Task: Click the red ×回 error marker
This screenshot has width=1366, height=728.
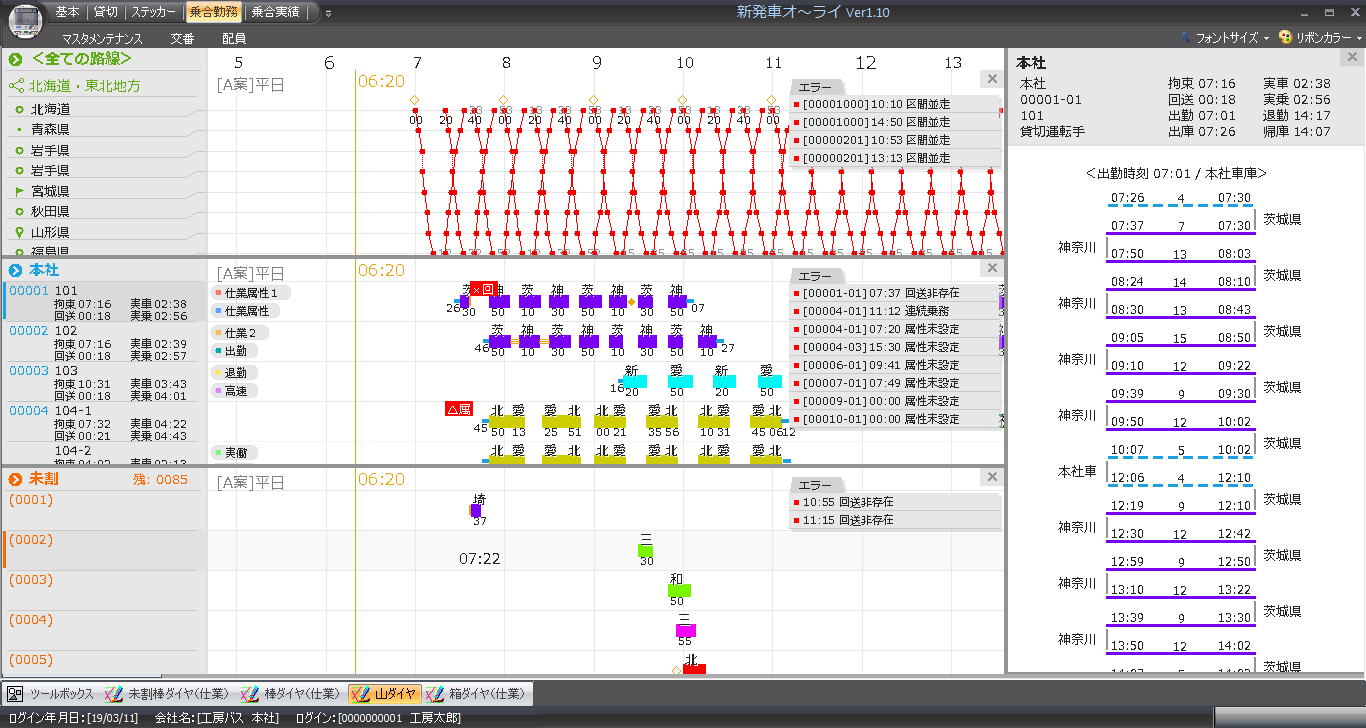Action: pyautogui.click(x=484, y=289)
